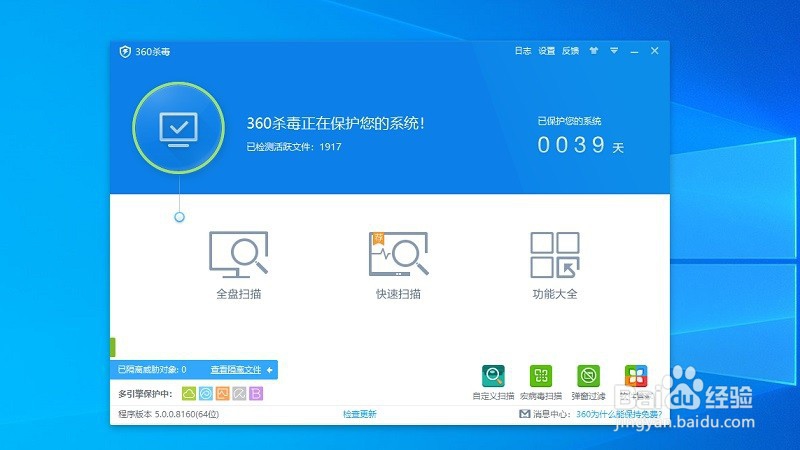800x450 pixels.
Task: Start 快速扫描 quick scan
Action: (x=398, y=265)
